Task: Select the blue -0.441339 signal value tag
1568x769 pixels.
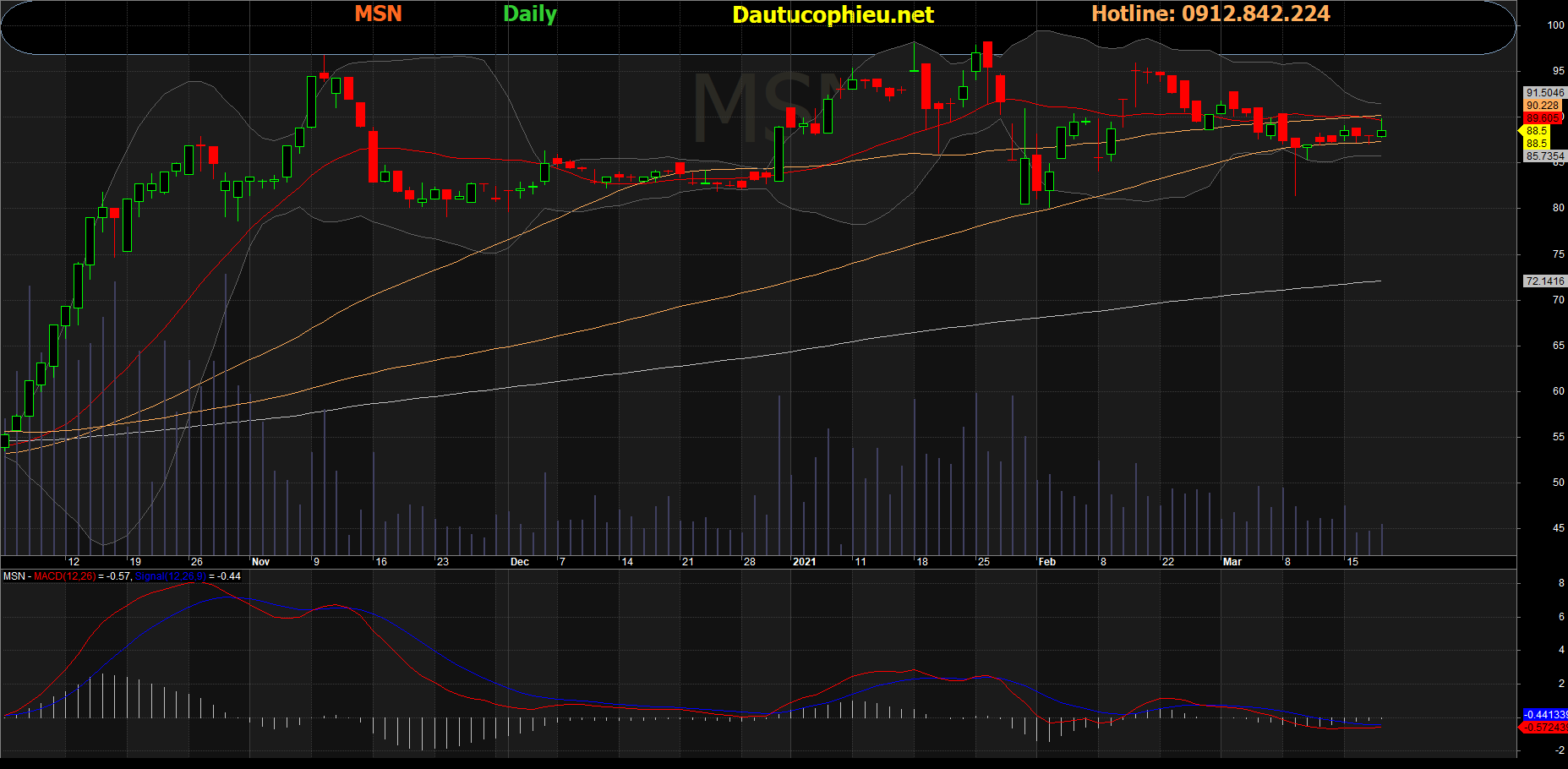Action: tap(1545, 715)
